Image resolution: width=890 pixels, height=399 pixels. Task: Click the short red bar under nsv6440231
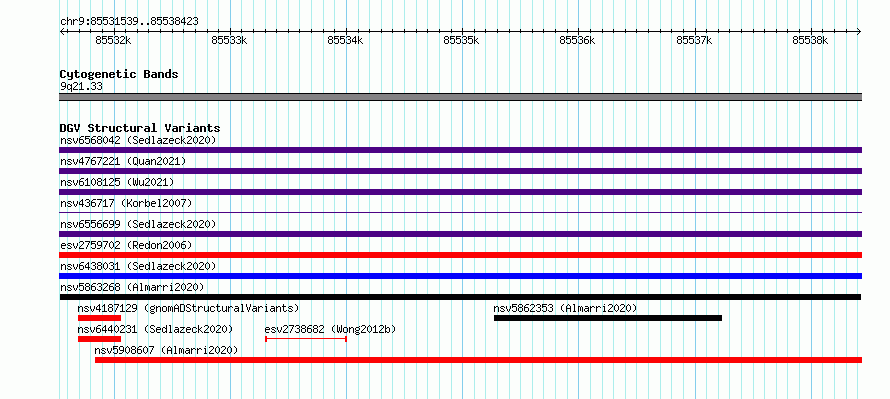click(x=99, y=339)
